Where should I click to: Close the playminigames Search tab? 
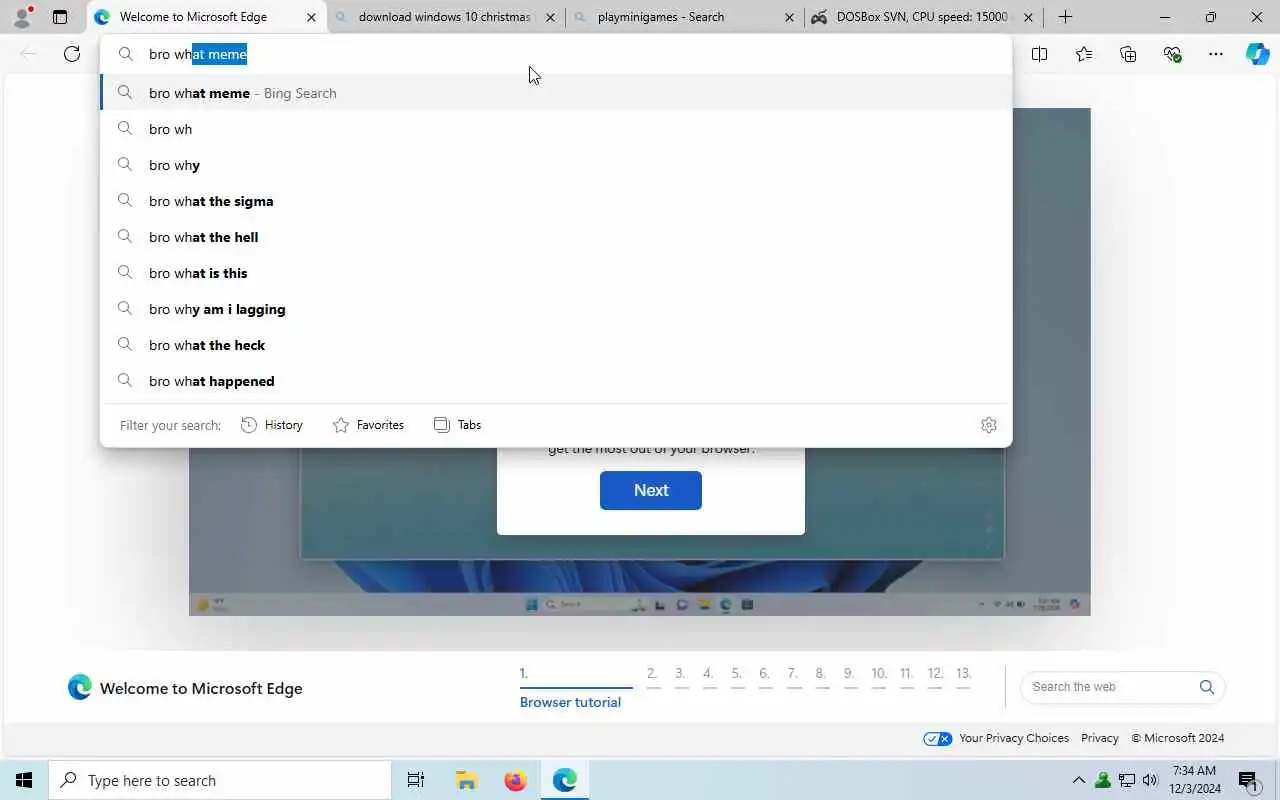(789, 17)
